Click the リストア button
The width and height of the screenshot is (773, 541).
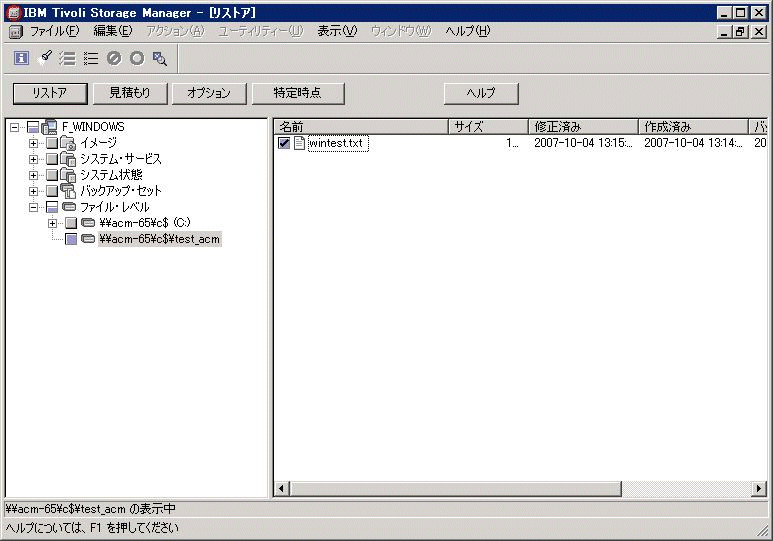pyautogui.click(x=50, y=93)
